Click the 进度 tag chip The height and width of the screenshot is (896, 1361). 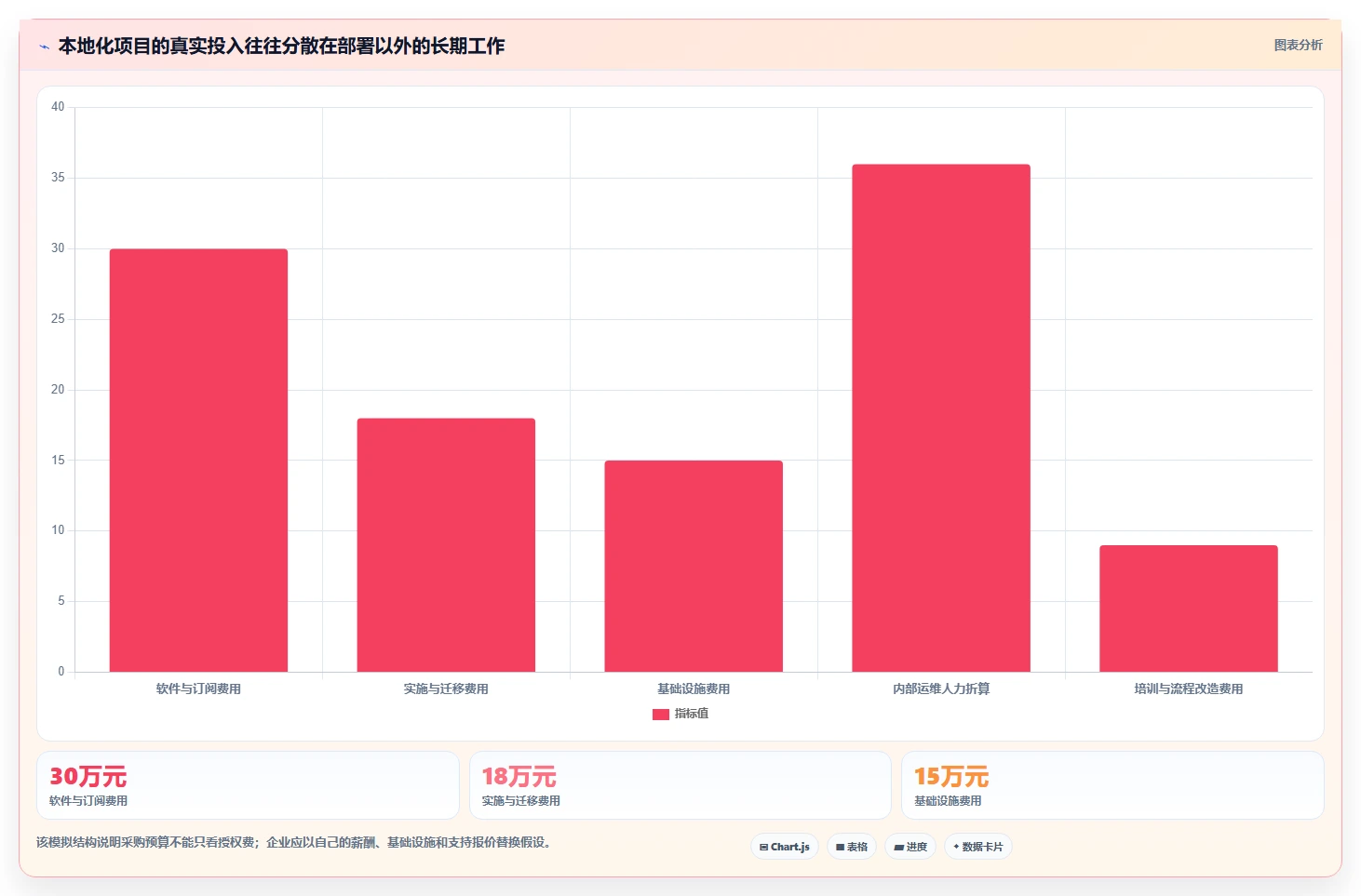910,847
